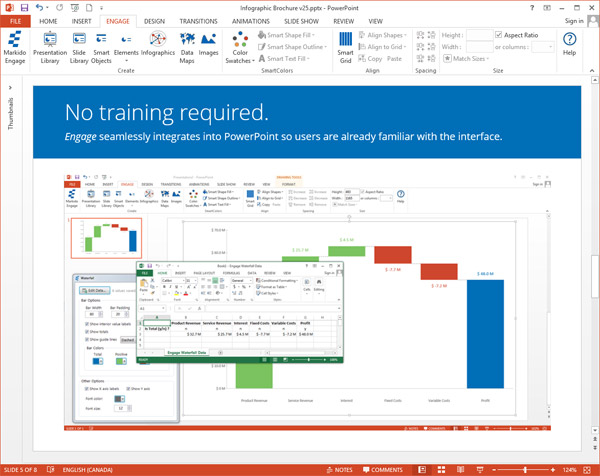Toggle the COMMENTS pane

(383, 469)
